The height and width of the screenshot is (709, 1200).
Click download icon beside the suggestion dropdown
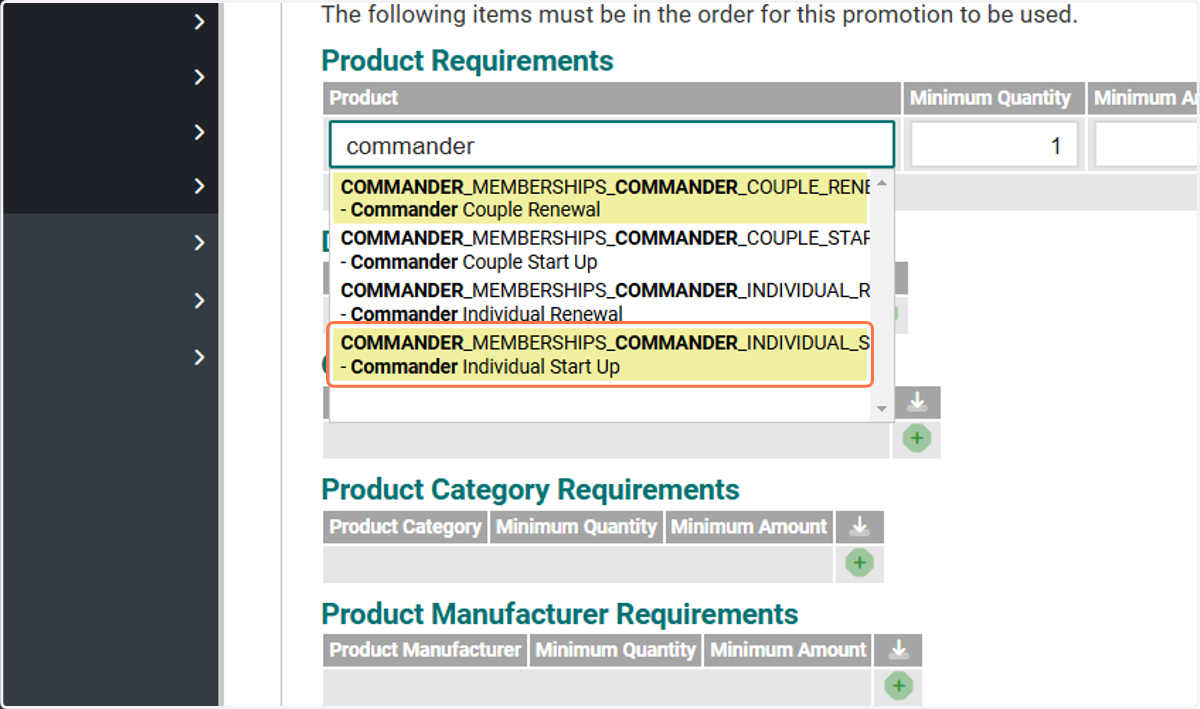coord(917,402)
